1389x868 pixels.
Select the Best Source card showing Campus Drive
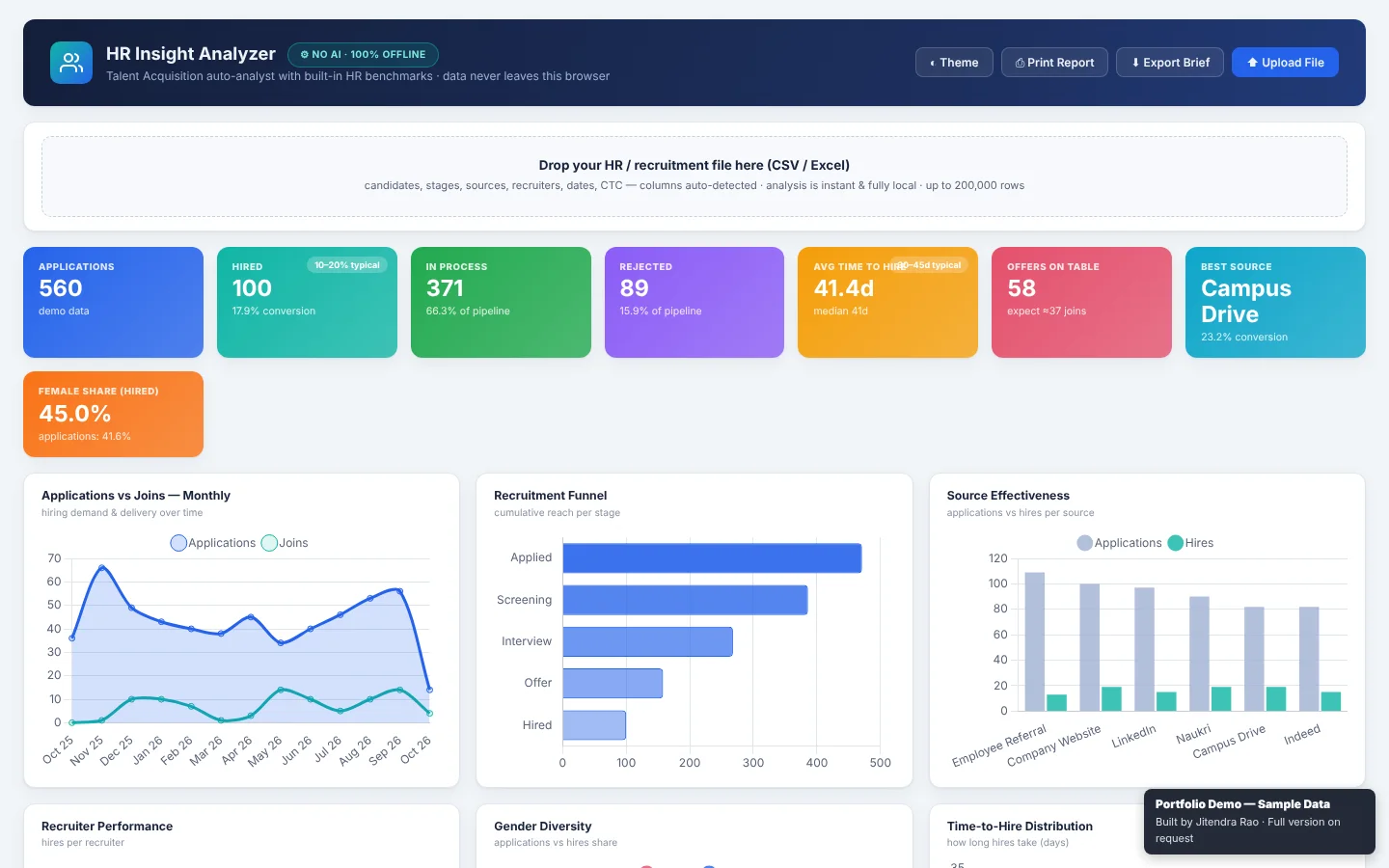[1275, 302]
